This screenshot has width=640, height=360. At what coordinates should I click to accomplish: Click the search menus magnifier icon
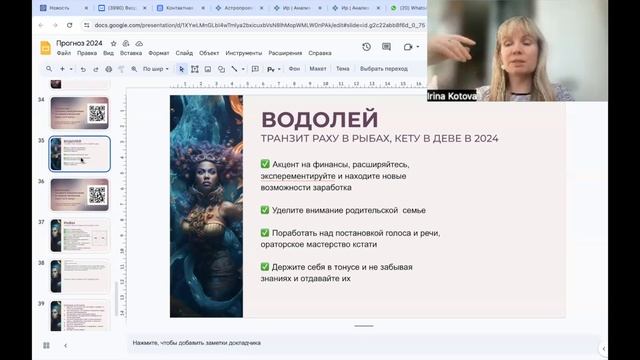click(49, 69)
